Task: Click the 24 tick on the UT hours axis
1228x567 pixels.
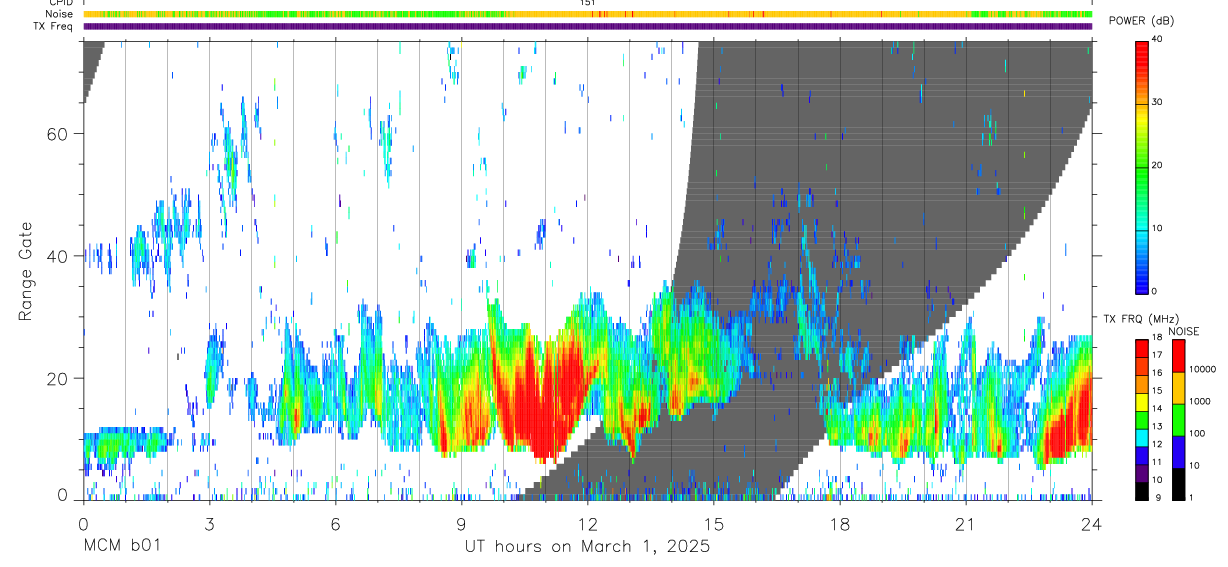Action: tap(1091, 523)
